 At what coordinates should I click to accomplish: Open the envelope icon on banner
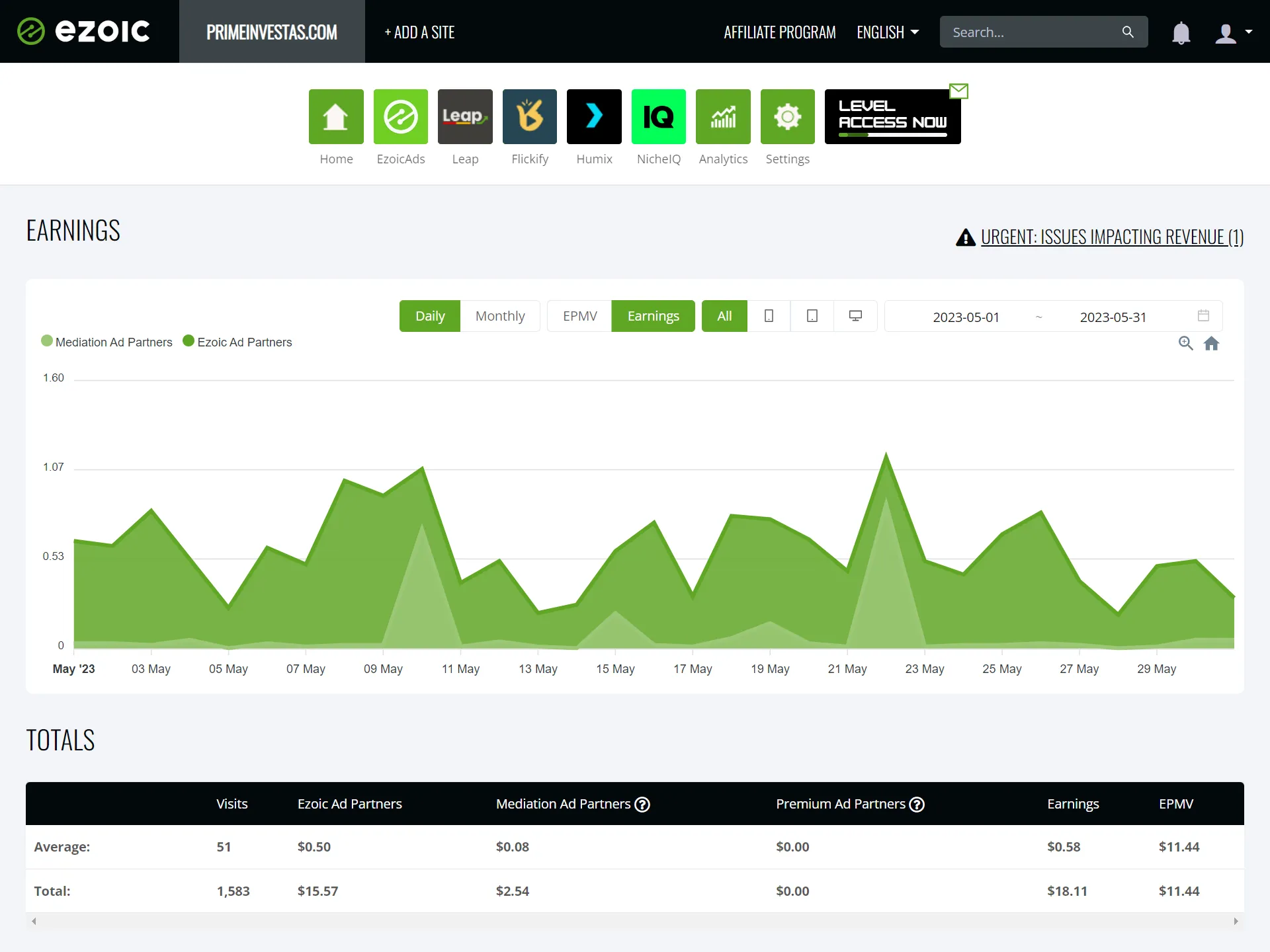coord(958,91)
